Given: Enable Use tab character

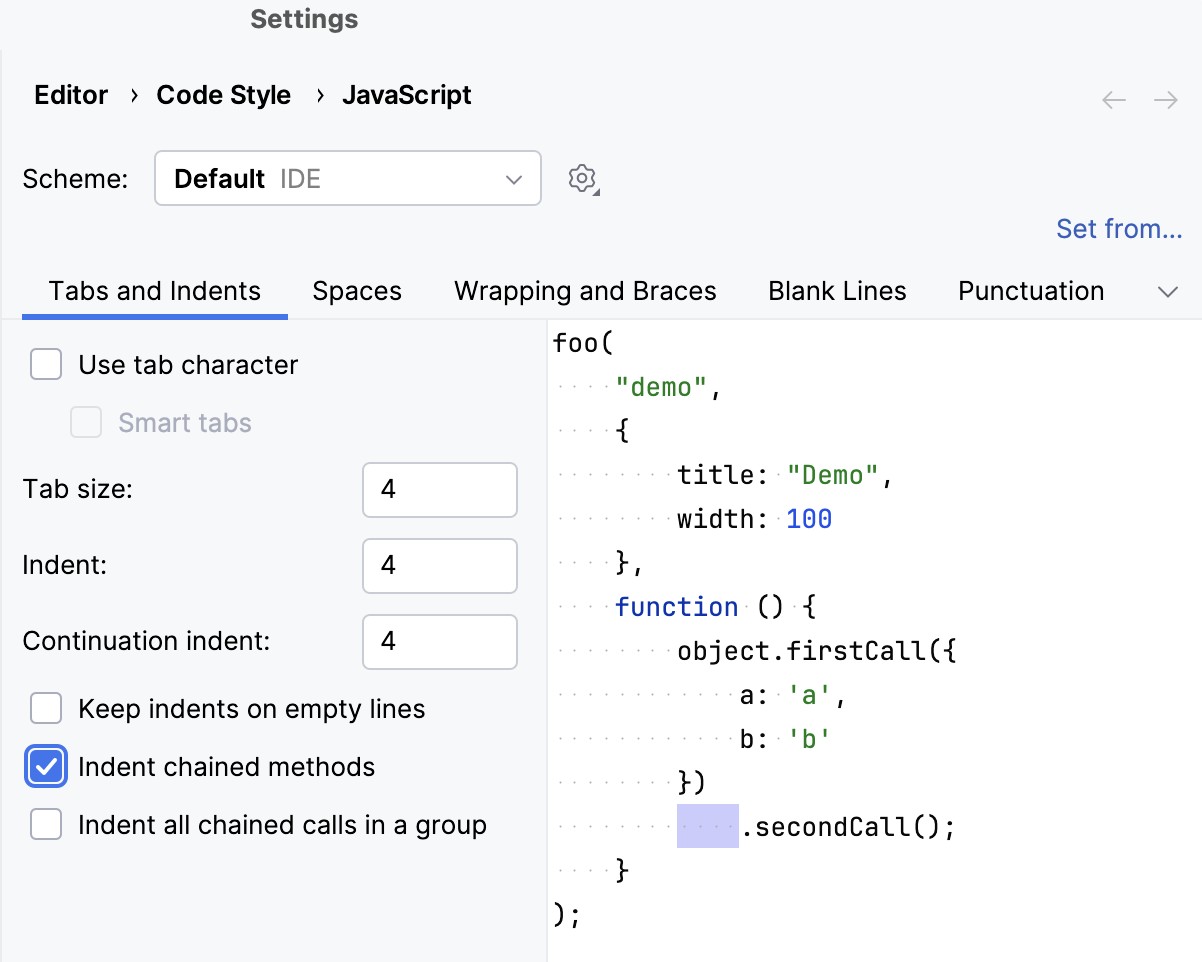Looking at the screenshot, I should [45, 364].
